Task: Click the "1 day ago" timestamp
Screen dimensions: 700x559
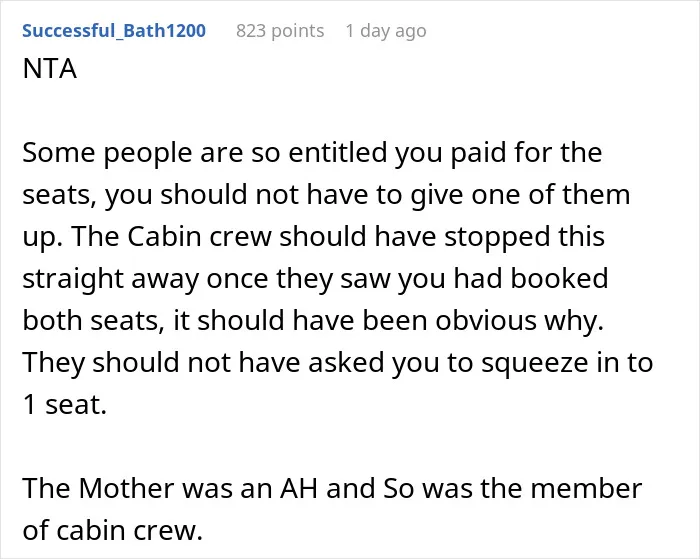Action: pyautogui.click(x=386, y=31)
